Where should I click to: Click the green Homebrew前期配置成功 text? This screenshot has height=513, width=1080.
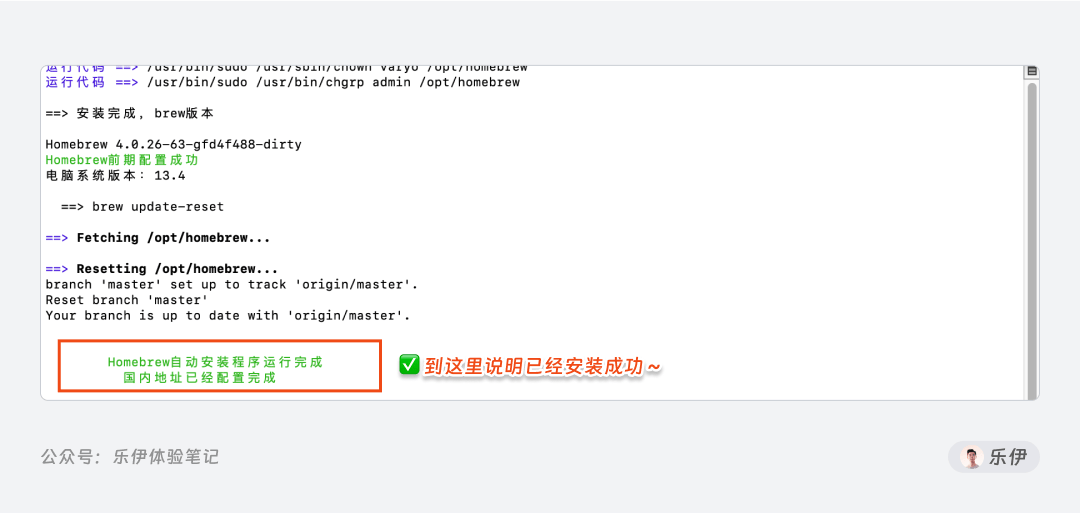[122, 160]
